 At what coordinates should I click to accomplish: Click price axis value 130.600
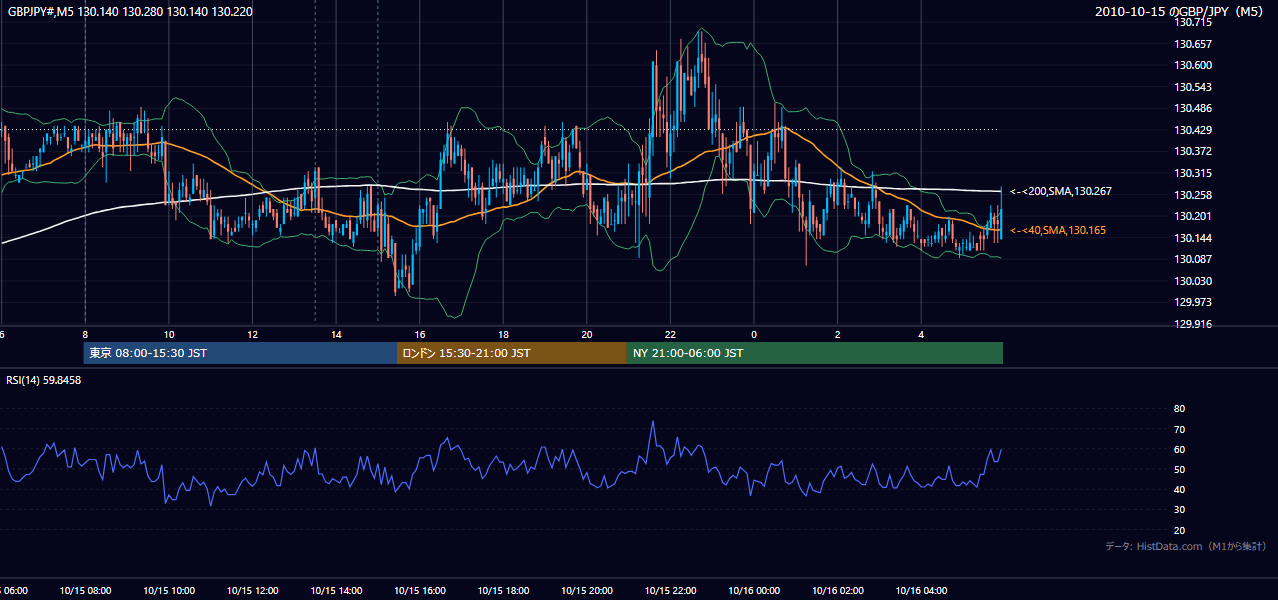(x=1194, y=65)
